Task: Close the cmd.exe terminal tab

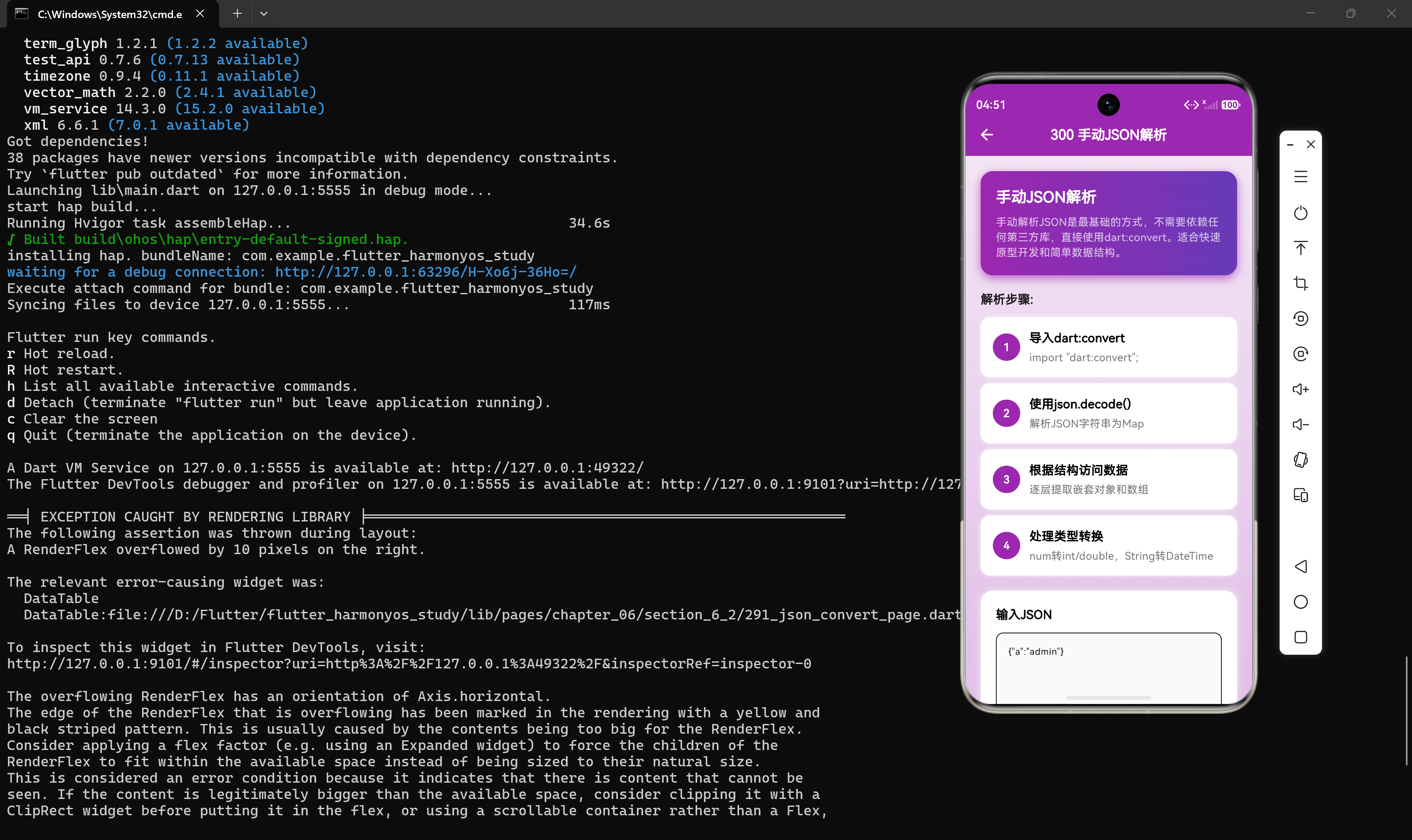Action: pyautogui.click(x=200, y=14)
